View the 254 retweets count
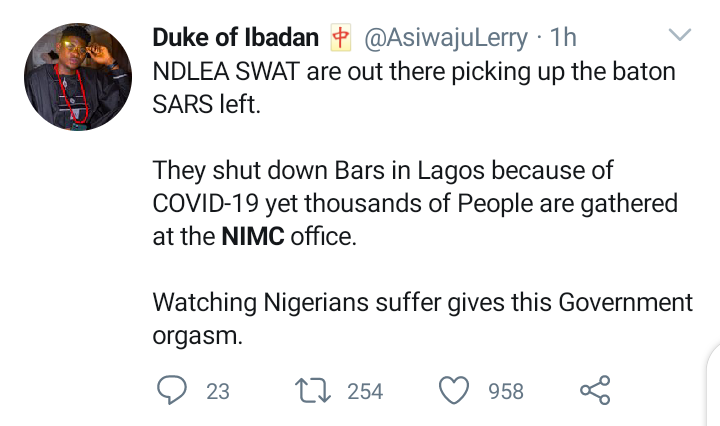 365,391
